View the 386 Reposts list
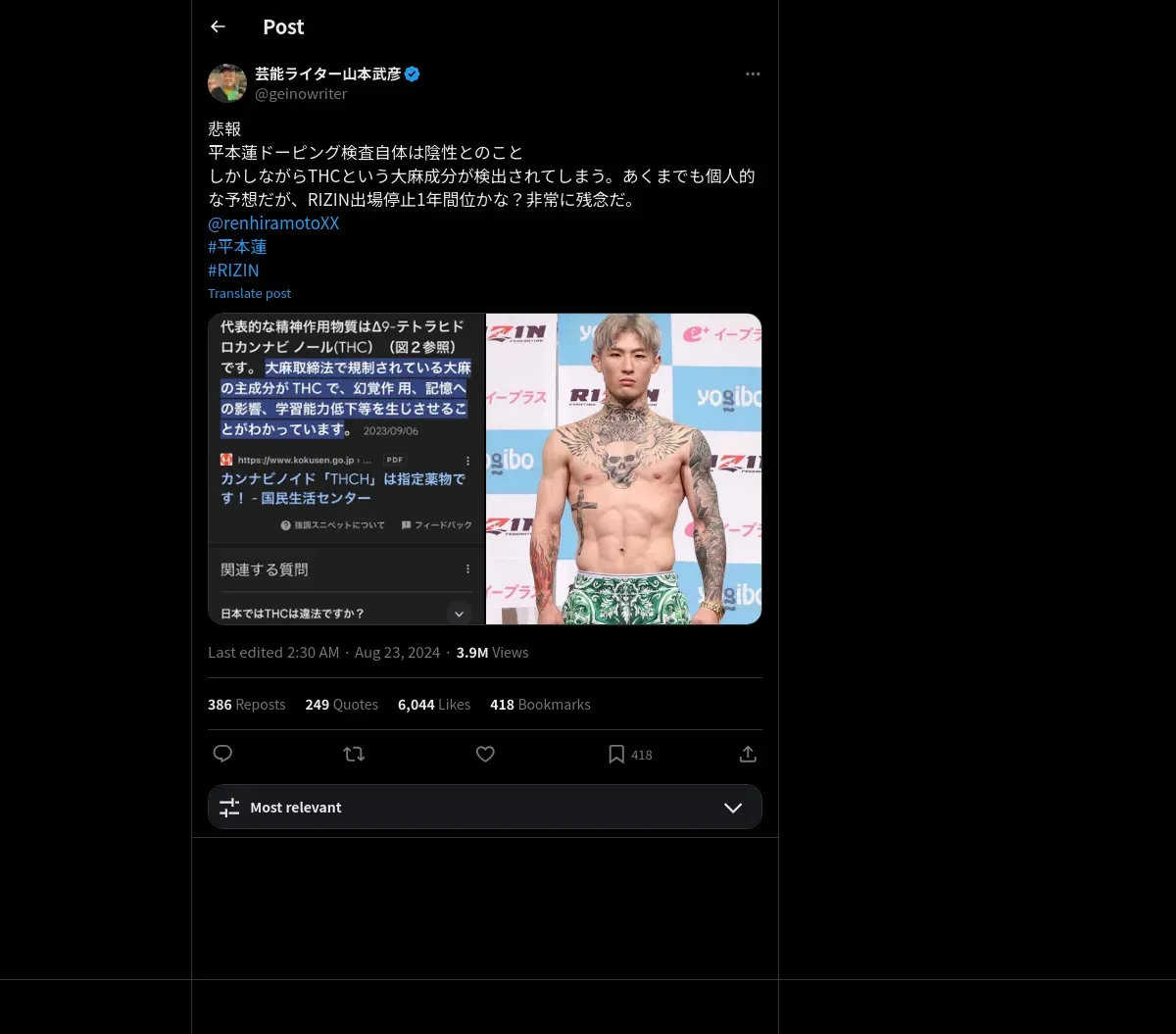 (x=247, y=704)
